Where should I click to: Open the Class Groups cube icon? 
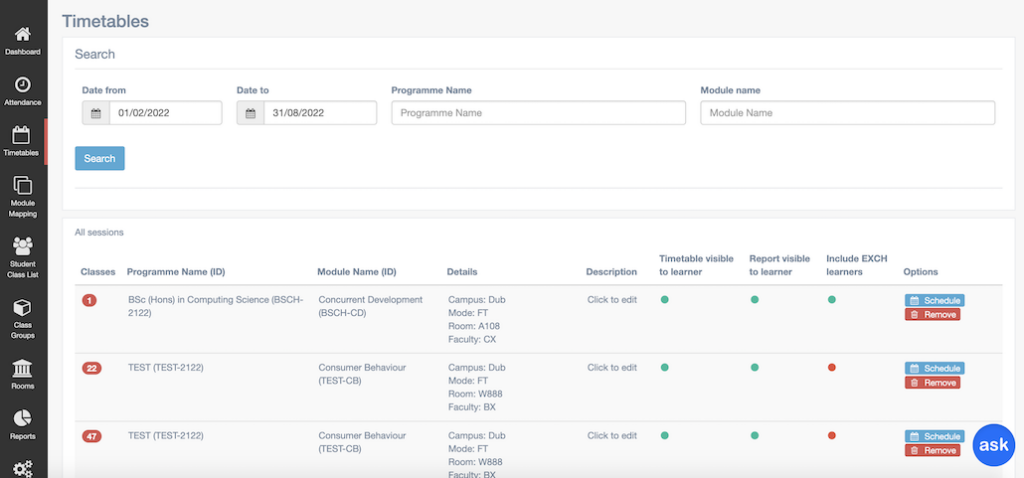pyautogui.click(x=22, y=307)
